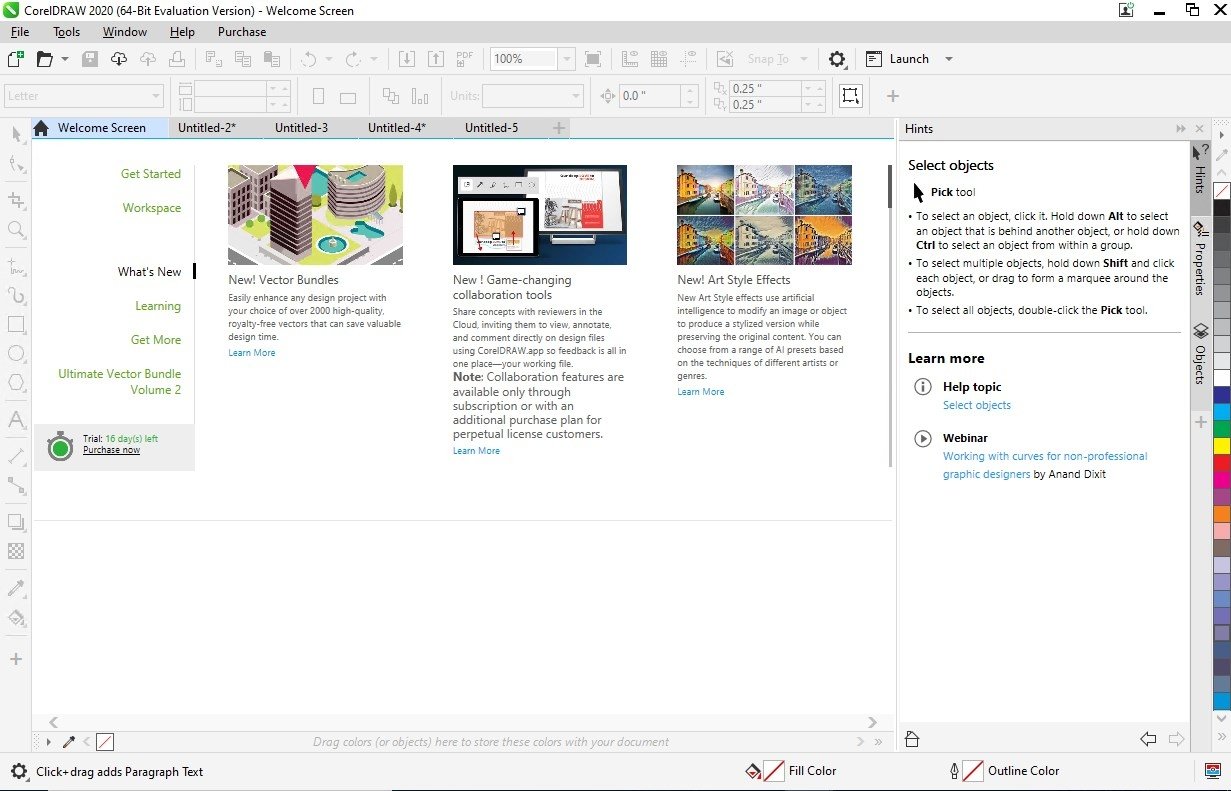Open the Redo history dropdown arrow
1231x791 pixels.
point(374,59)
